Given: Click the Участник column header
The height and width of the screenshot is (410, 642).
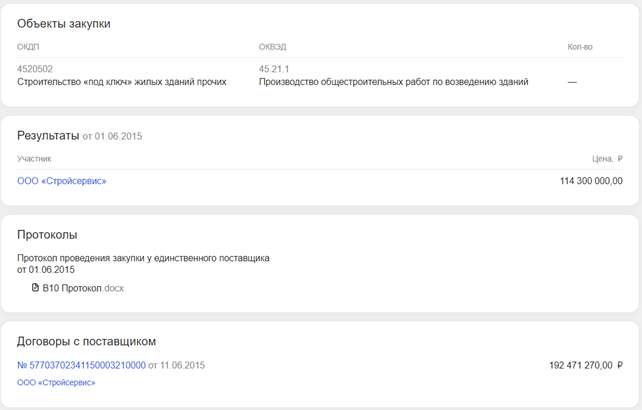Looking at the screenshot, I should (x=34, y=159).
